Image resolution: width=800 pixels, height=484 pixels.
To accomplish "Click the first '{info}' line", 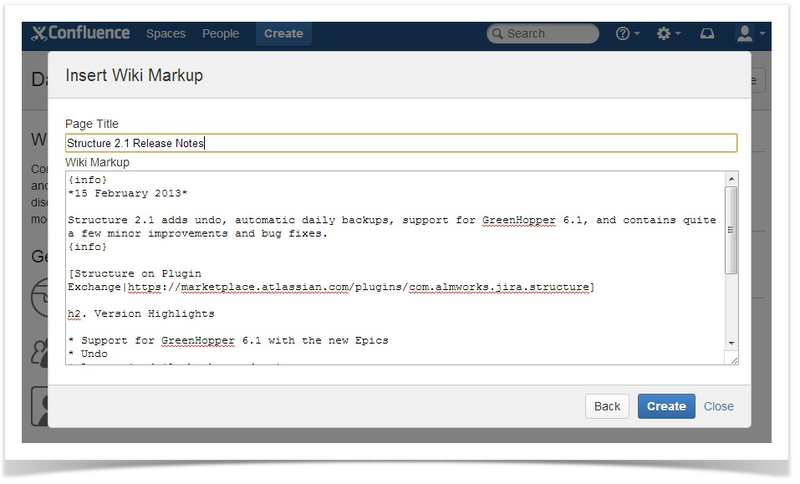I will [x=87, y=180].
